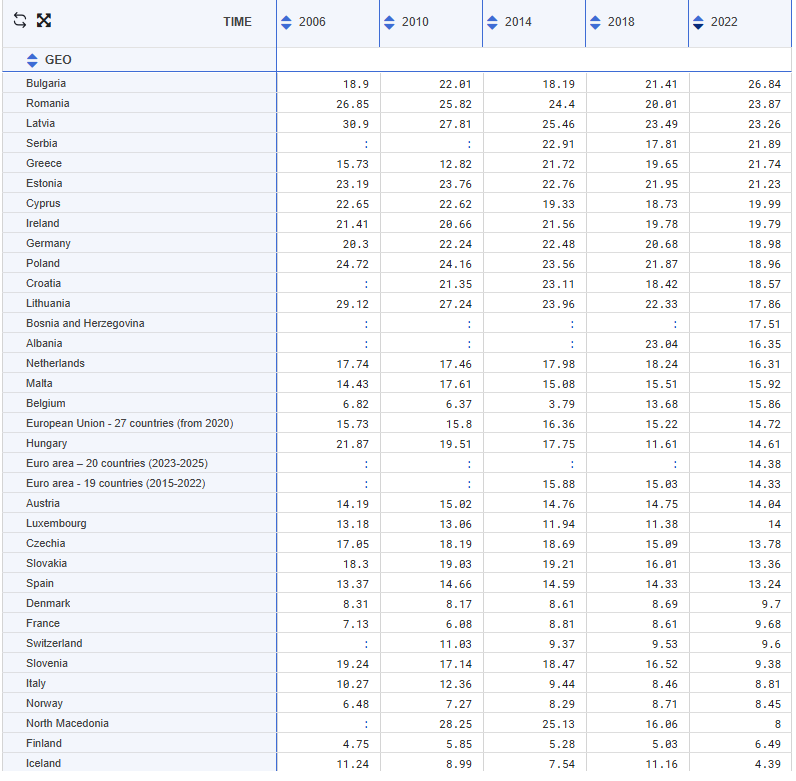Screen dimensions: 796x781
Task: Click Luxembourg's 2022 value 14
Action: (x=775, y=524)
